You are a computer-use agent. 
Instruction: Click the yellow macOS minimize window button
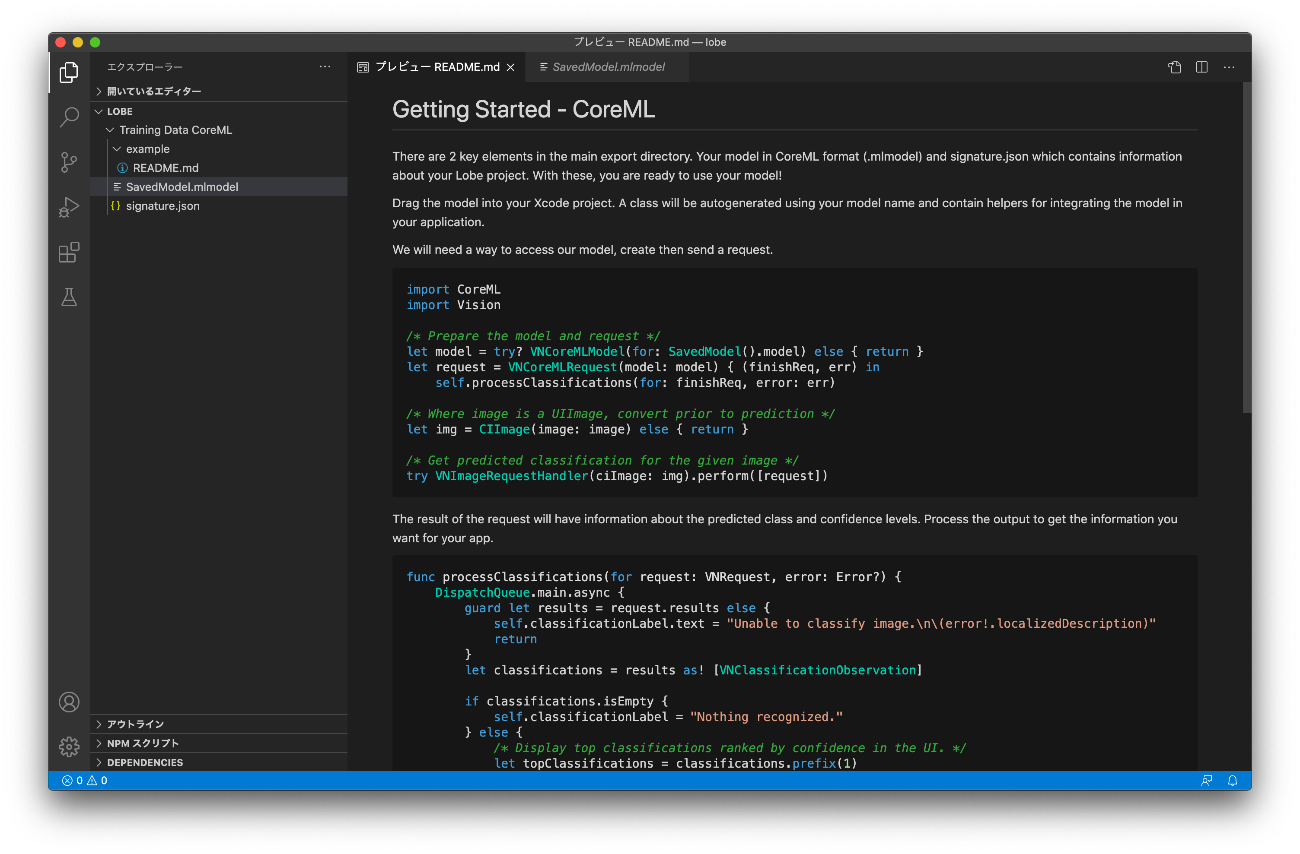tap(77, 42)
